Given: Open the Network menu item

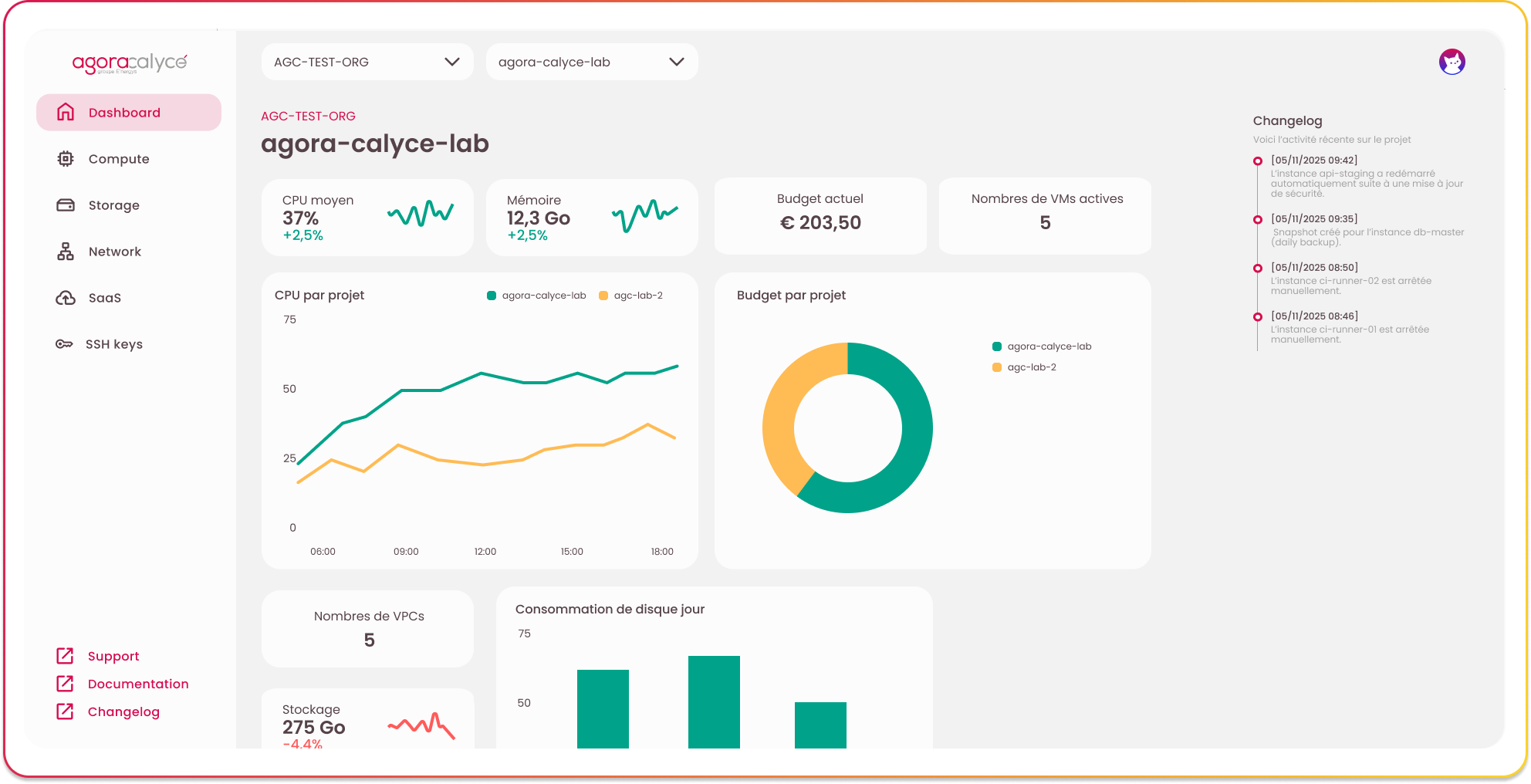Looking at the screenshot, I should 115,252.
